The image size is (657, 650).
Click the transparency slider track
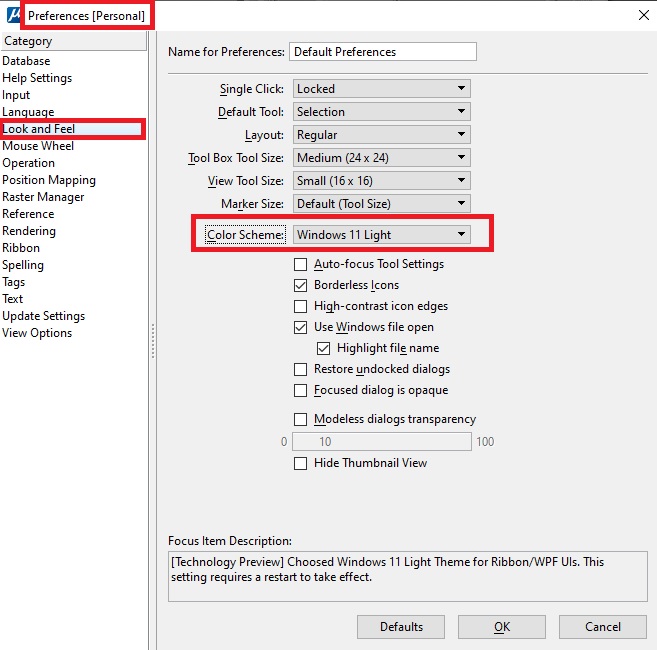[382, 442]
